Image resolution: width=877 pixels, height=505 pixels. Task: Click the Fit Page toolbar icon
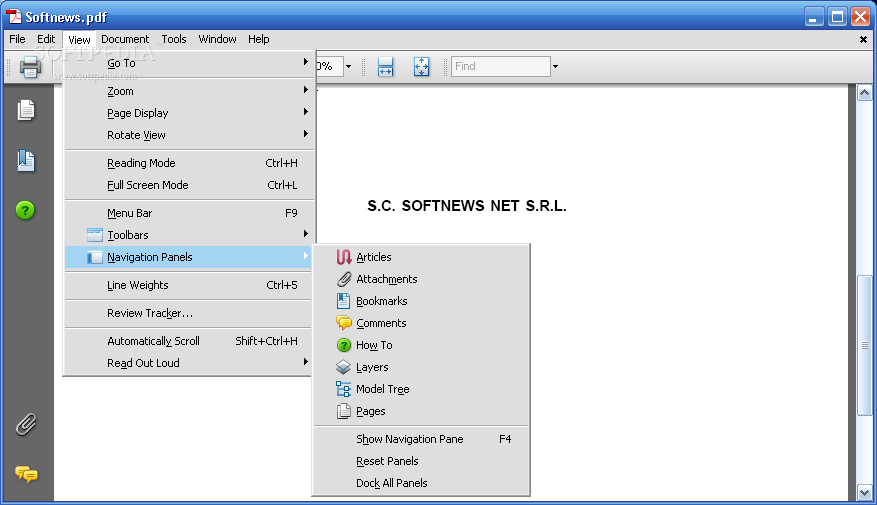point(421,67)
